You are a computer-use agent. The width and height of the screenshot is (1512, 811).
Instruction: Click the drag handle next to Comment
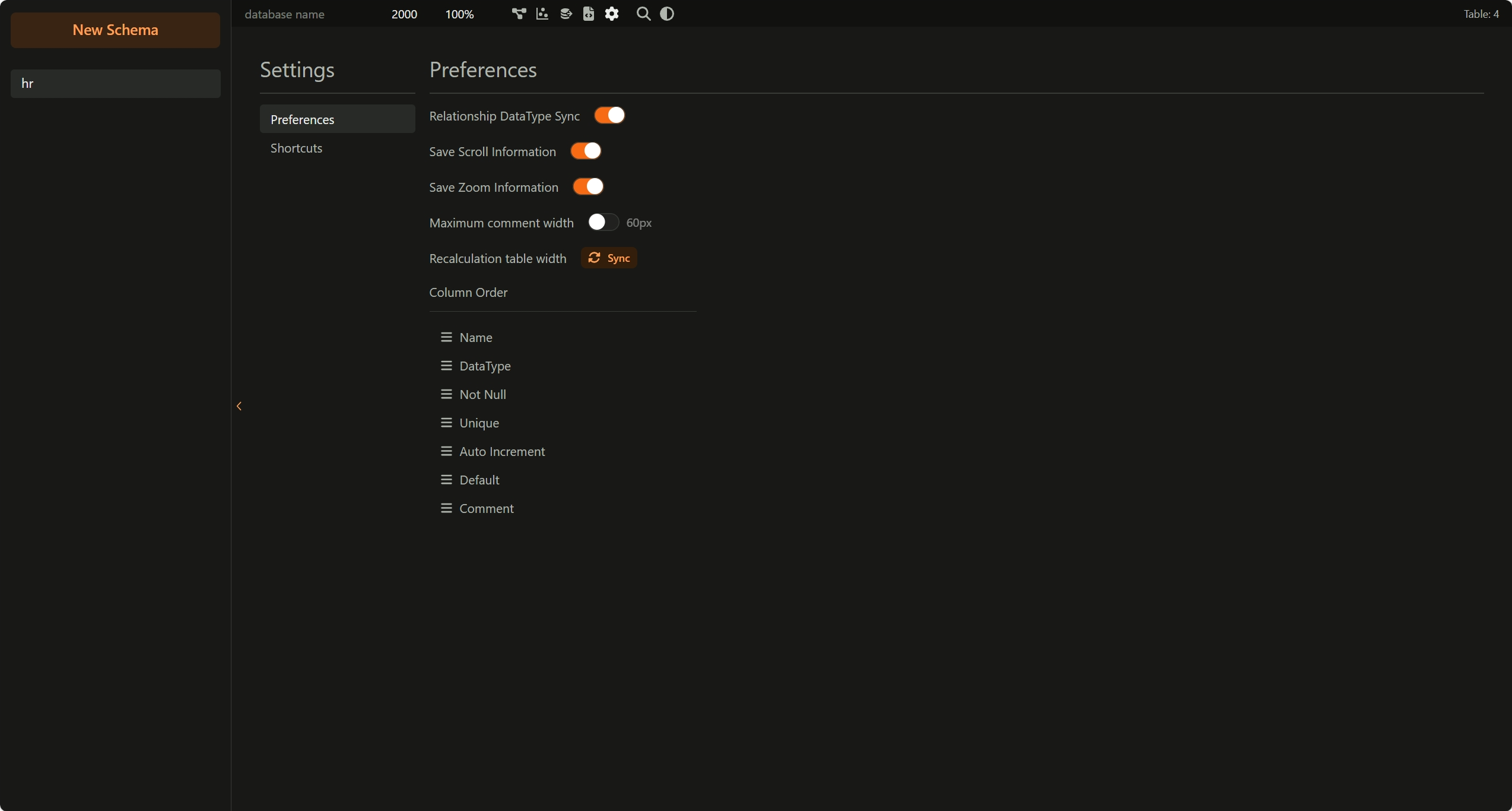pyautogui.click(x=446, y=508)
